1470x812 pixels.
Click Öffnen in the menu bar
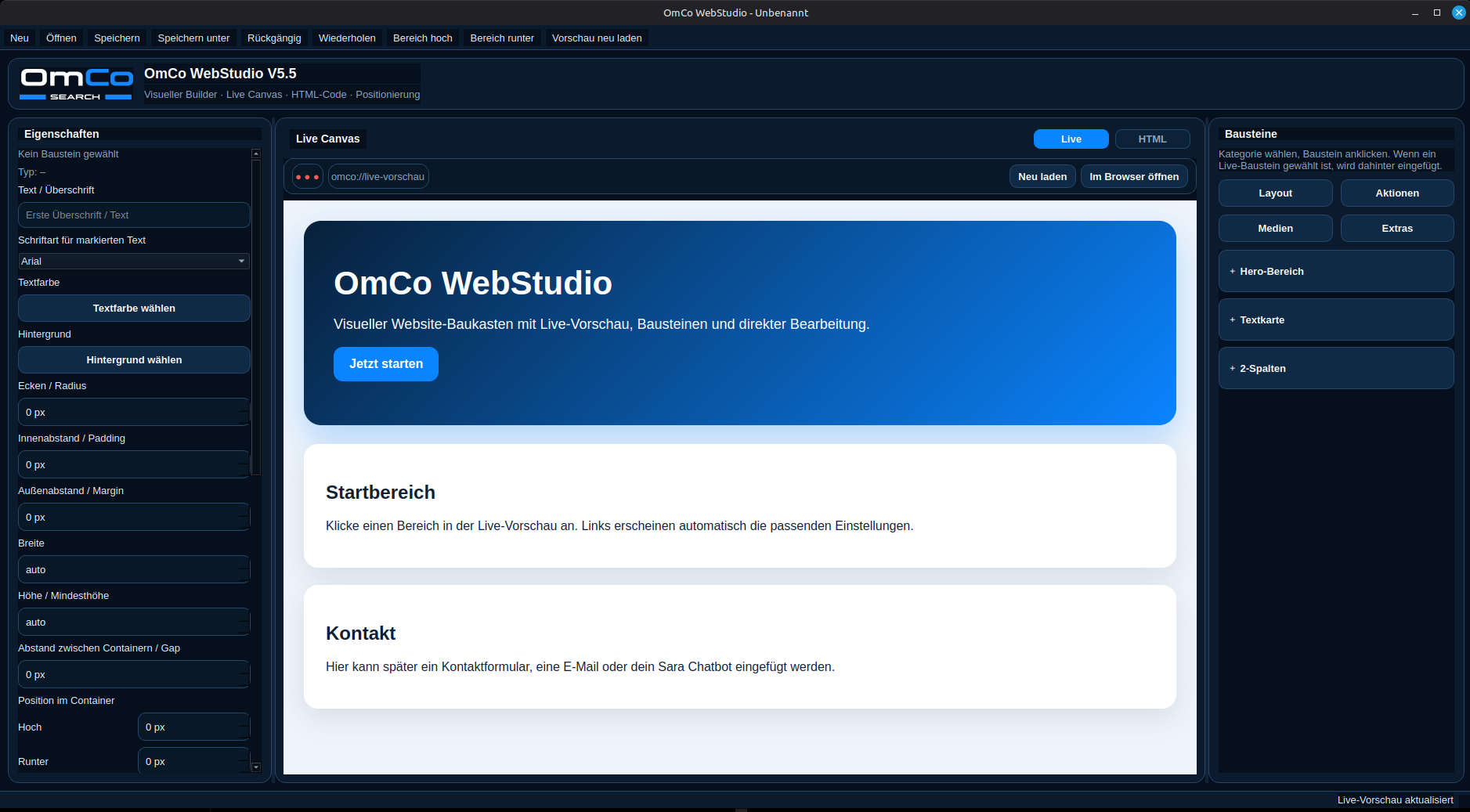click(x=61, y=38)
